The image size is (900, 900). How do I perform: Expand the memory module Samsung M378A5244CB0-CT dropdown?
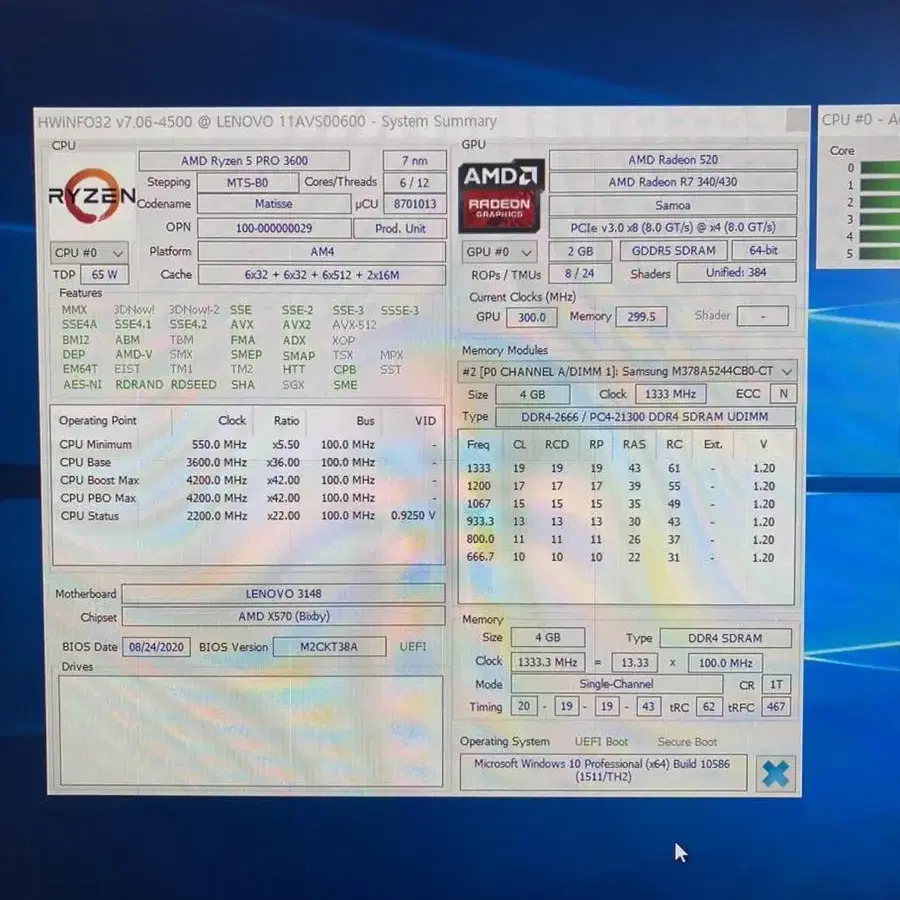tap(627, 371)
